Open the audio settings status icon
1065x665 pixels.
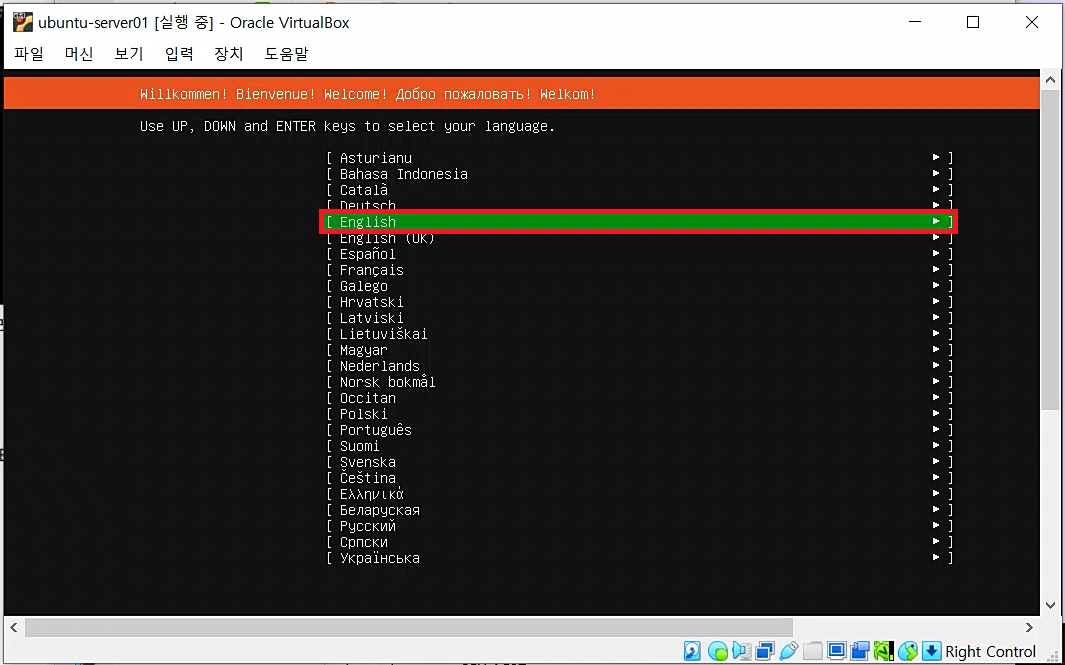click(740, 651)
